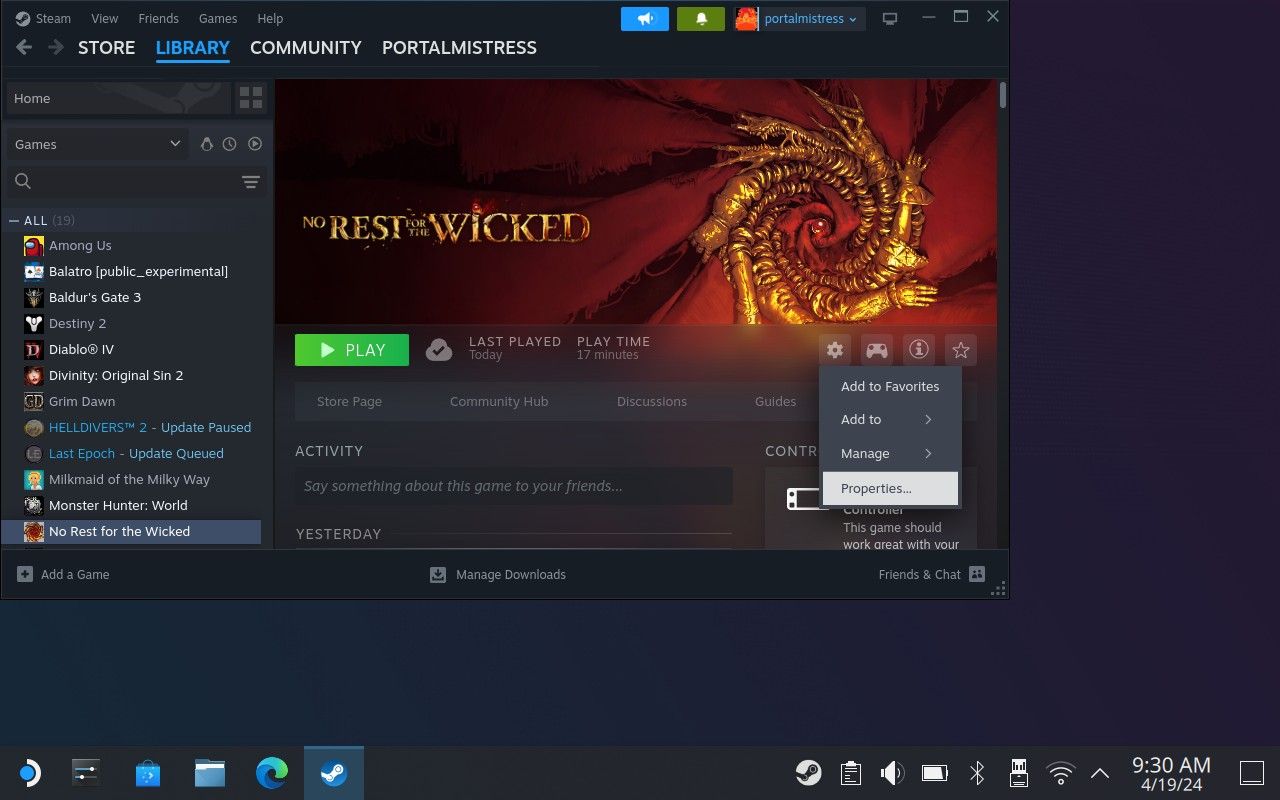Expand the Games filter dropdown
1280x800 pixels.
coord(97,144)
